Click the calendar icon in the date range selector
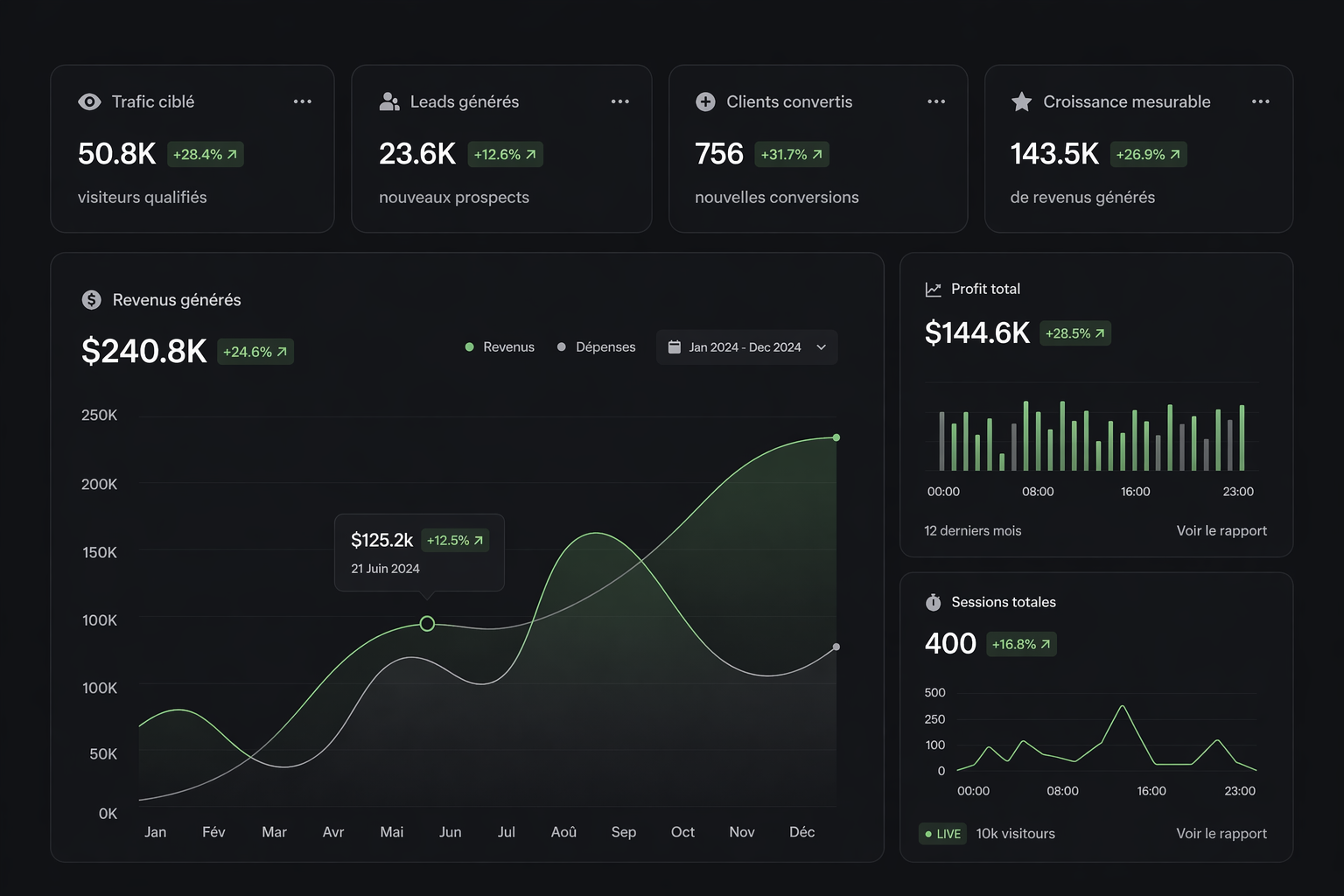1344x896 pixels. [x=675, y=347]
